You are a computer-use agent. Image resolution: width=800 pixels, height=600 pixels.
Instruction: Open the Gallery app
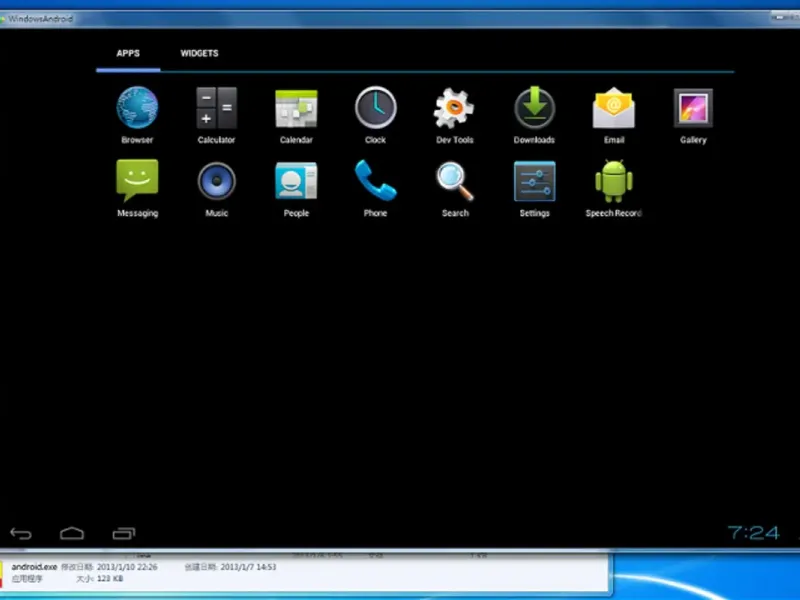coord(693,115)
